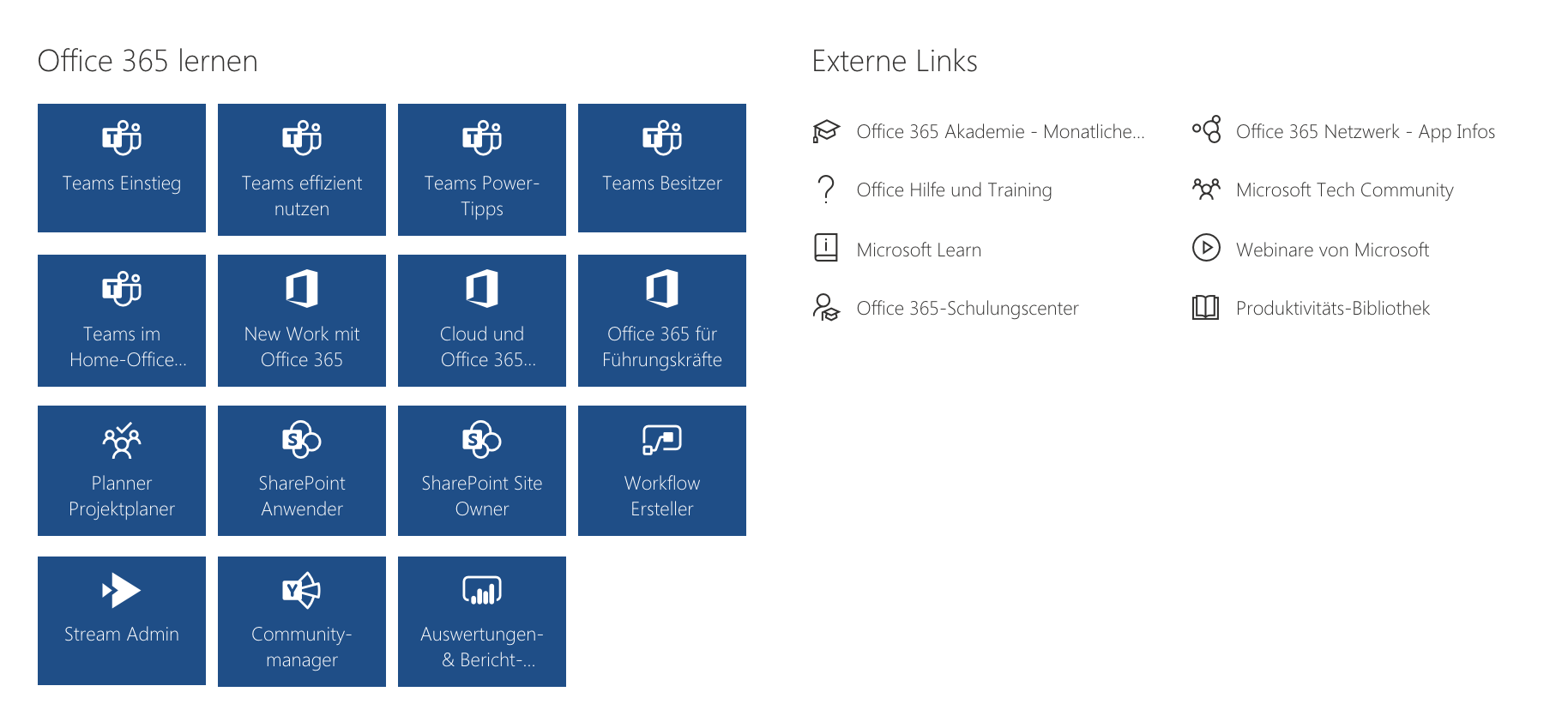The height and width of the screenshot is (710, 1568).
Task: Click the Teams icon on Teams Einstieg tile
Action: click(122, 137)
